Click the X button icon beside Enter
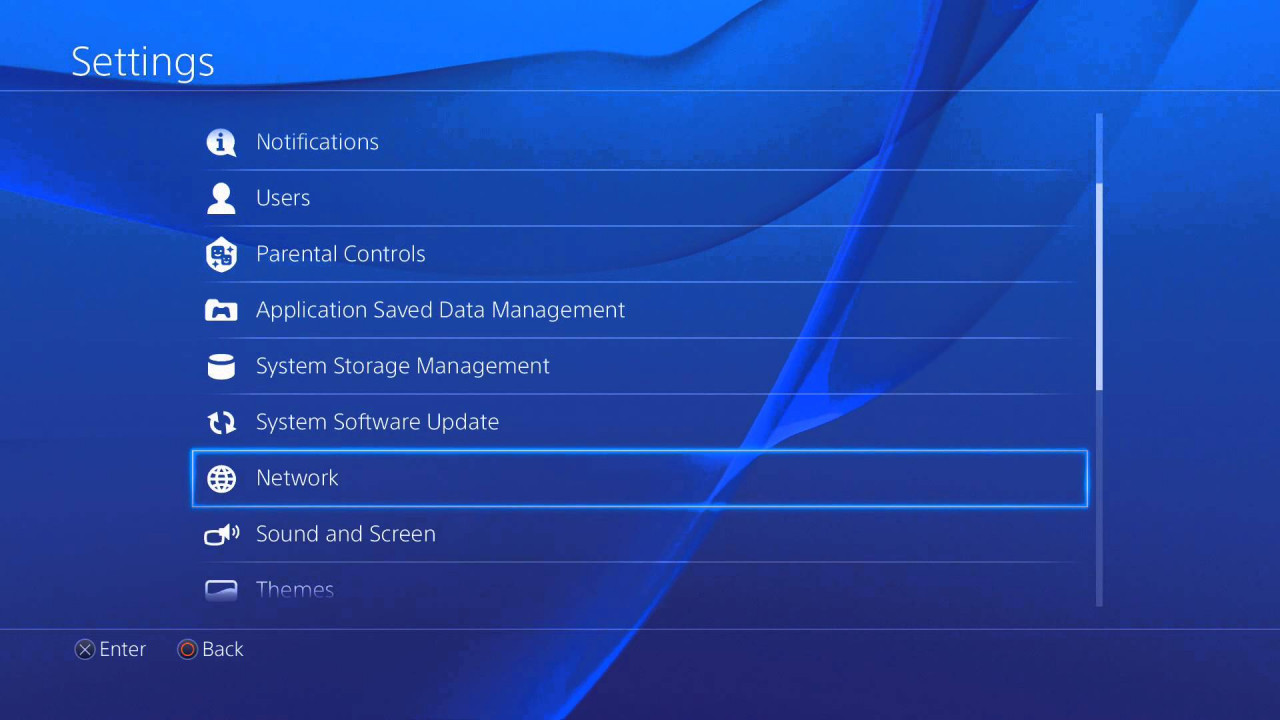Screen dimensions: 1280x720 tap(85, 650)
